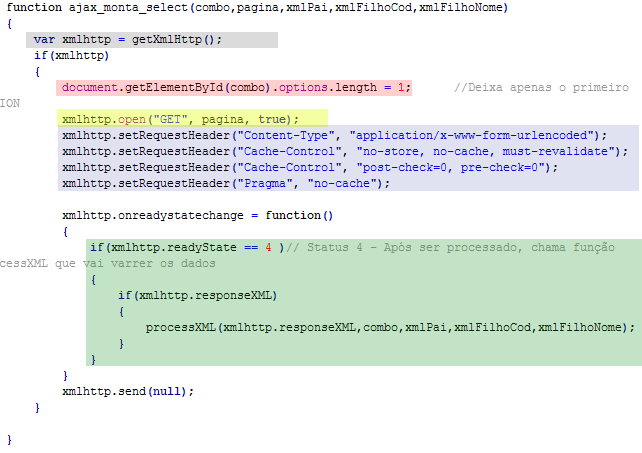Viewport: 642px width, 453px height.
Task: Click the xmlhttp.open("GET", pagina, true) line
Action: point(181,120)
